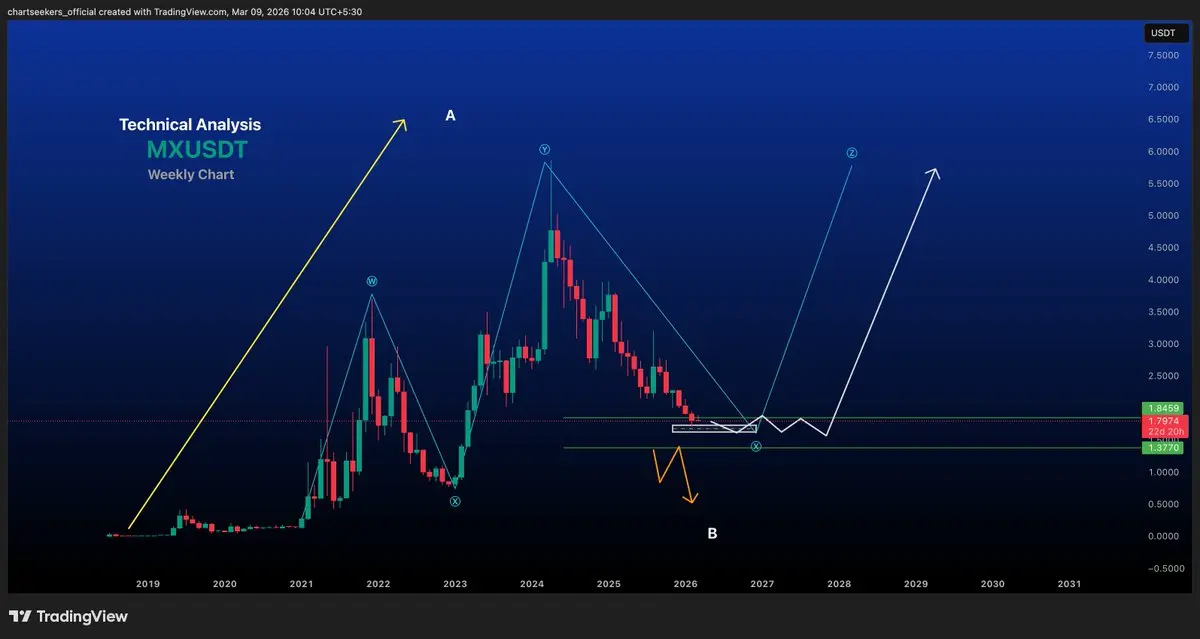Click the 3.5000 price axis value
Image resolution: width=1200 pixels, height=639 pixels.
(1162, 312)
